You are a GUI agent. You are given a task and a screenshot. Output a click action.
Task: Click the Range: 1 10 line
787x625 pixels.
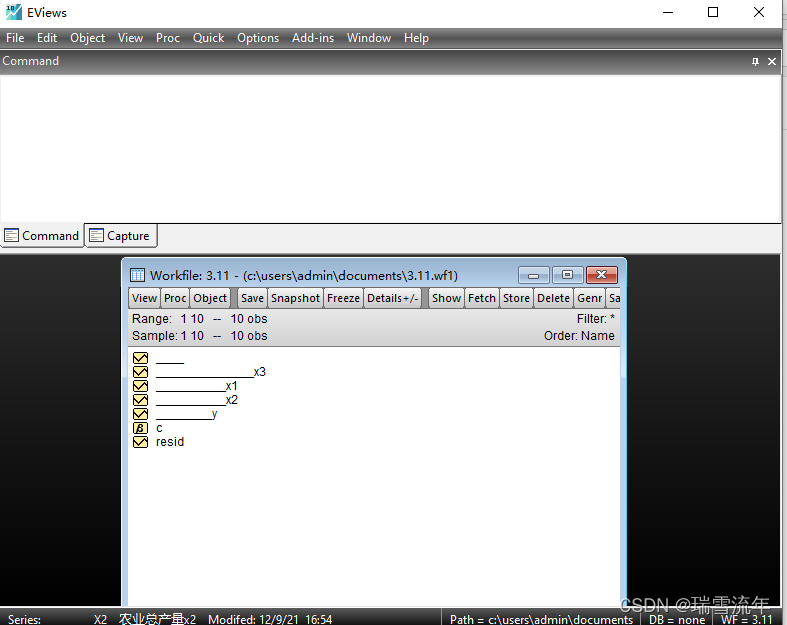tap(199, 319)
